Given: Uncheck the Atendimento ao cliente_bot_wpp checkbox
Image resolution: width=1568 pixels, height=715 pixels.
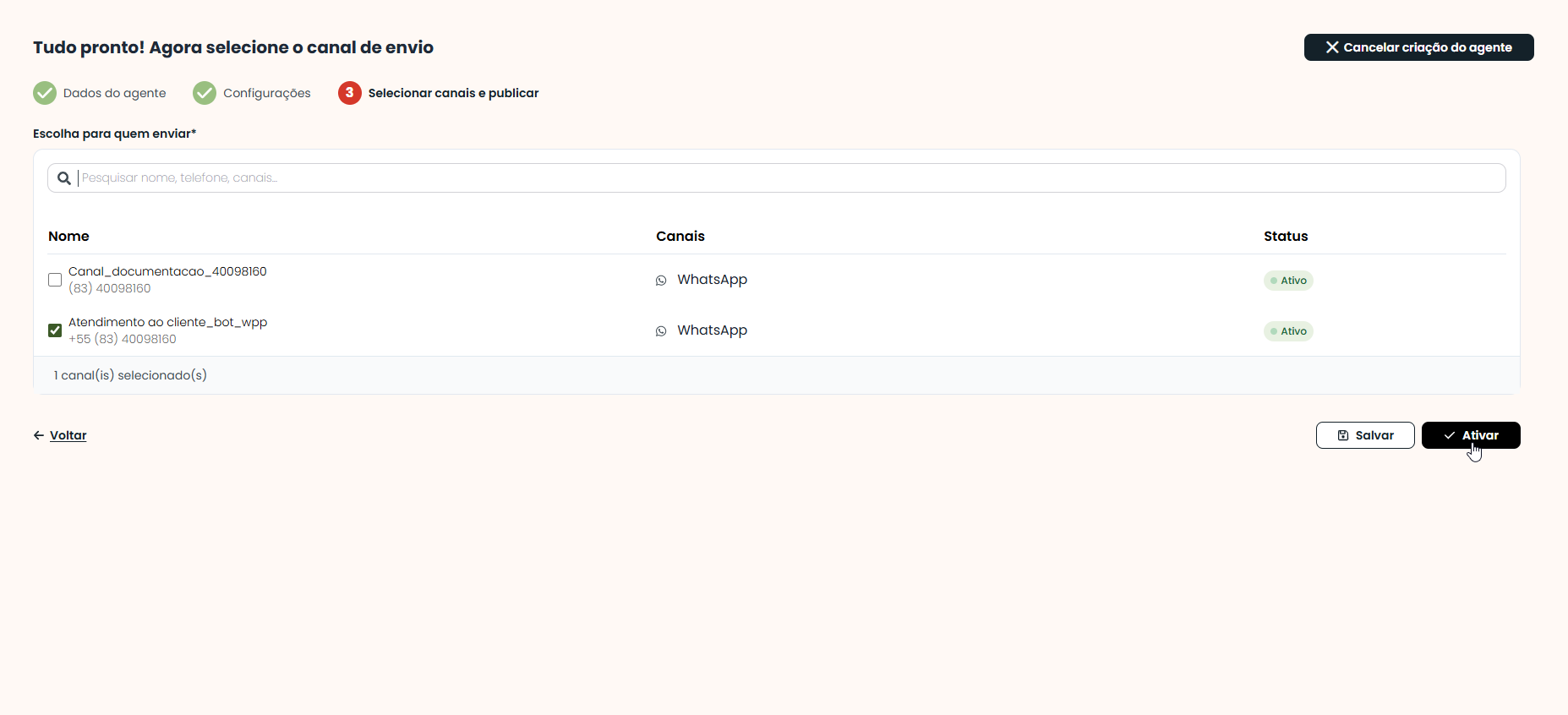Looking at the screenshot, I should coord(55,330).
